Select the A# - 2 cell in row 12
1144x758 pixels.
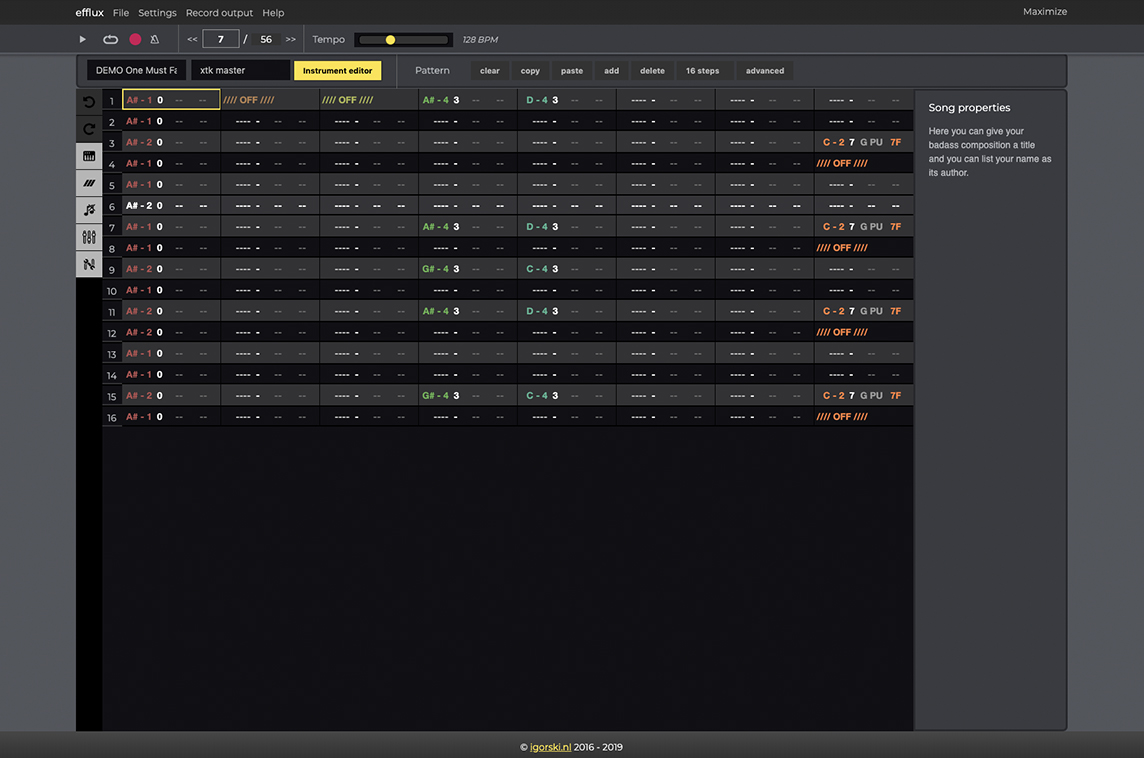tap(171, 333)
